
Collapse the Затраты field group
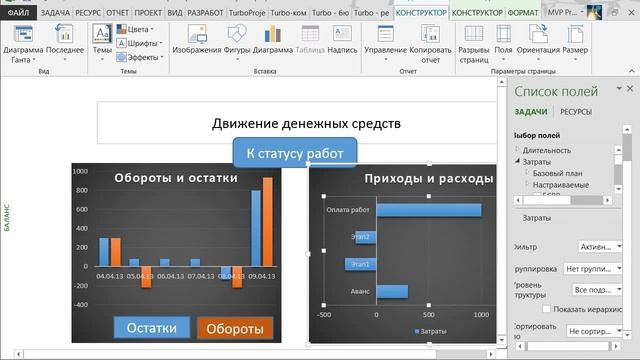point(517,161)
